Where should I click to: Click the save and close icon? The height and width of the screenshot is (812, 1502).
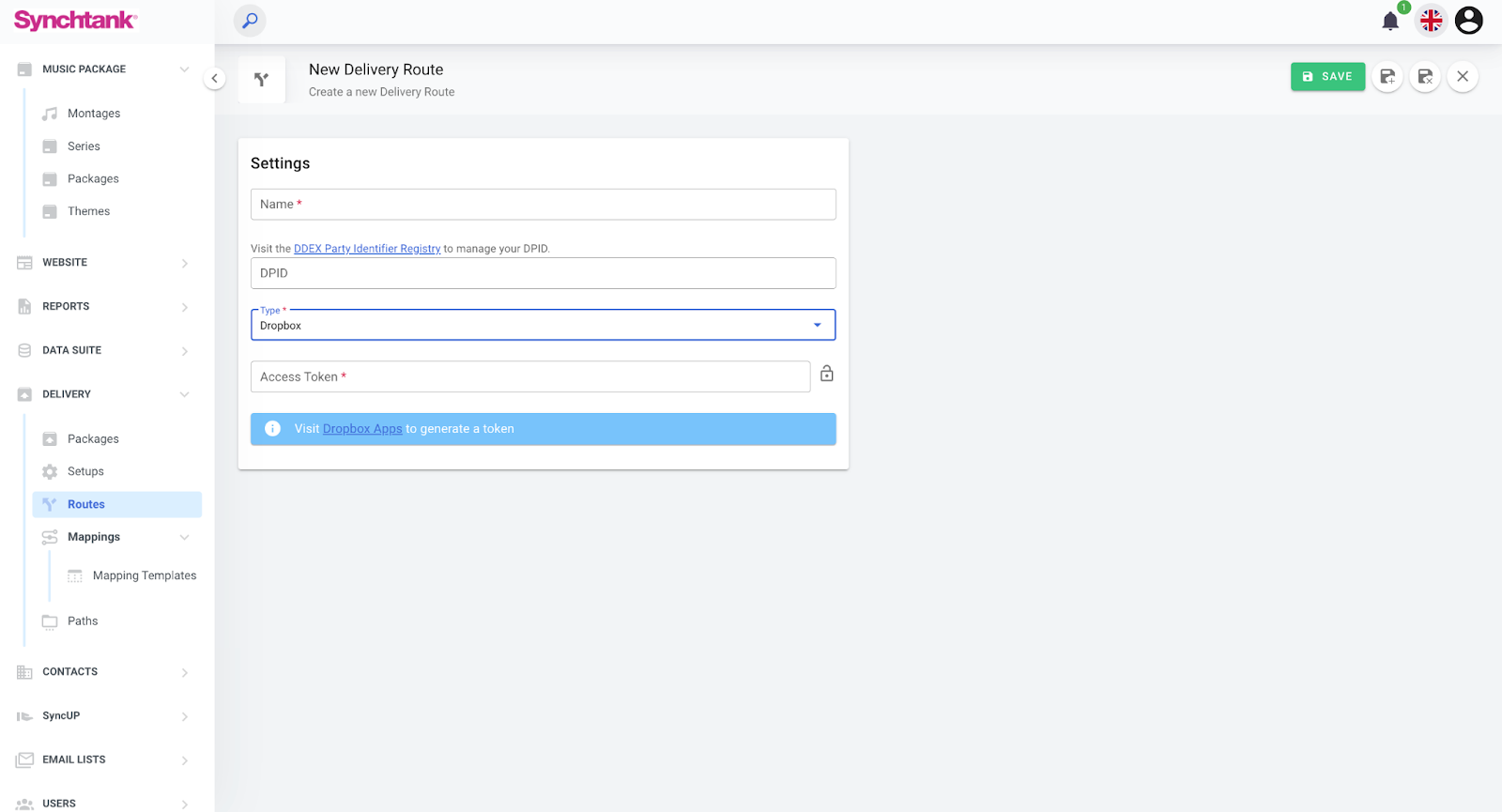pos(1425,77)
